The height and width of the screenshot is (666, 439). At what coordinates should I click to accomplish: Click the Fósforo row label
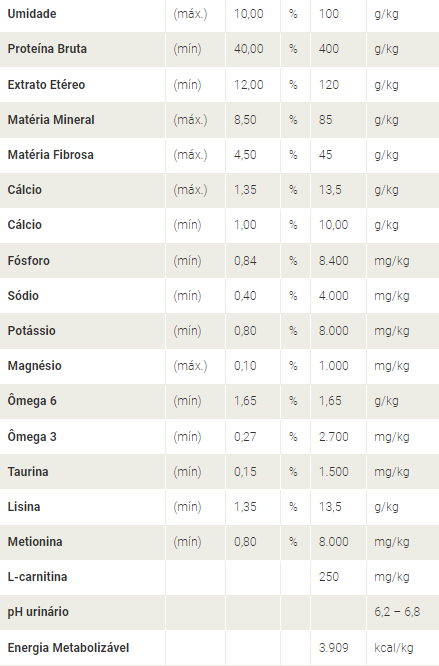[x=28, y=260]
